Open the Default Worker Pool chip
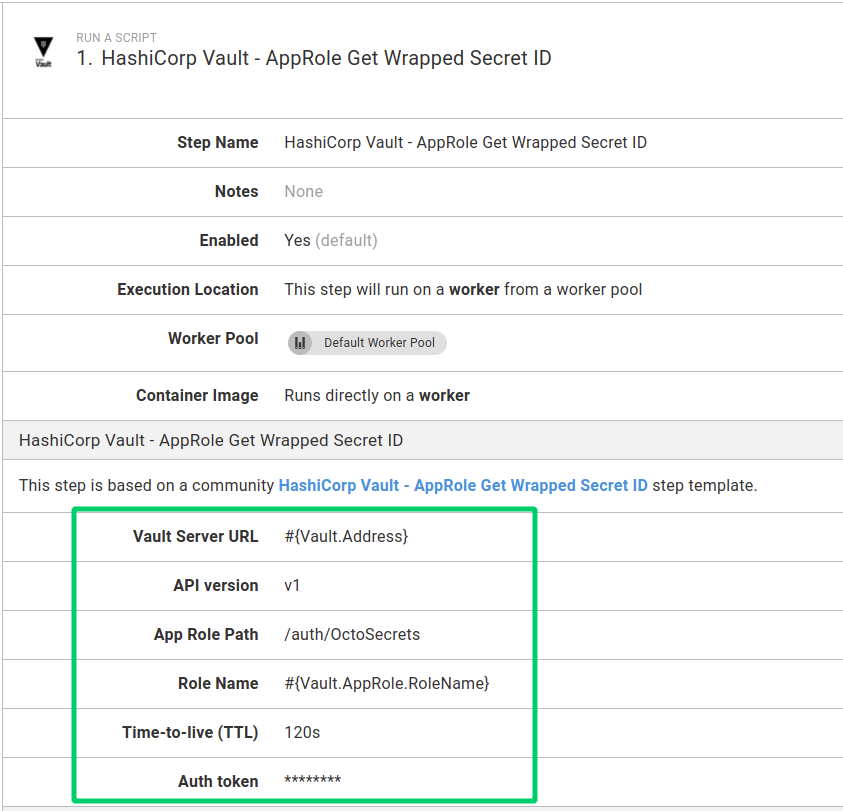The height and width of the screenshot is (811, 843). 366,343
